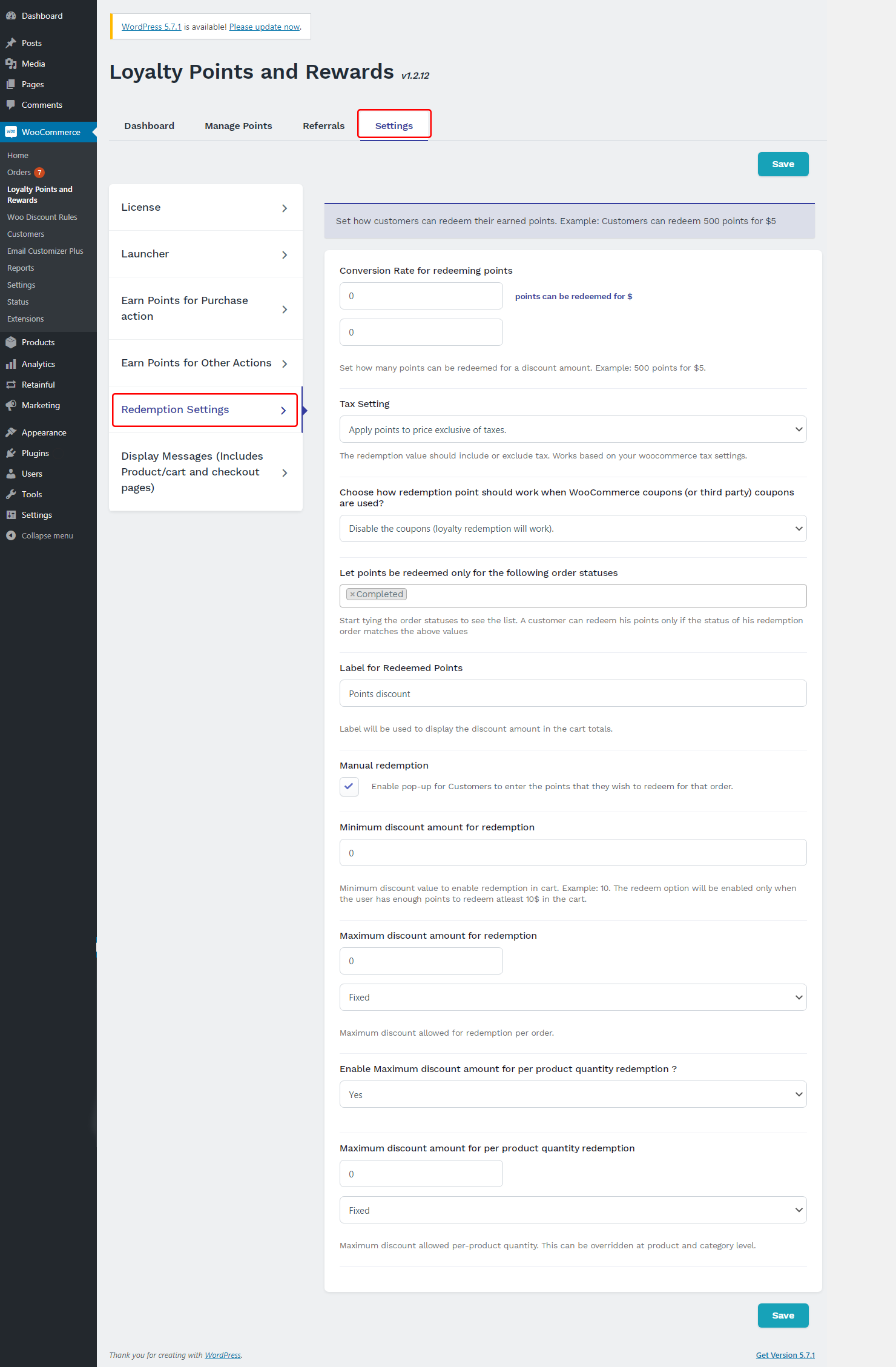Click the Marketing megaphone icon

pyautogui.click(x=11, y=405)
